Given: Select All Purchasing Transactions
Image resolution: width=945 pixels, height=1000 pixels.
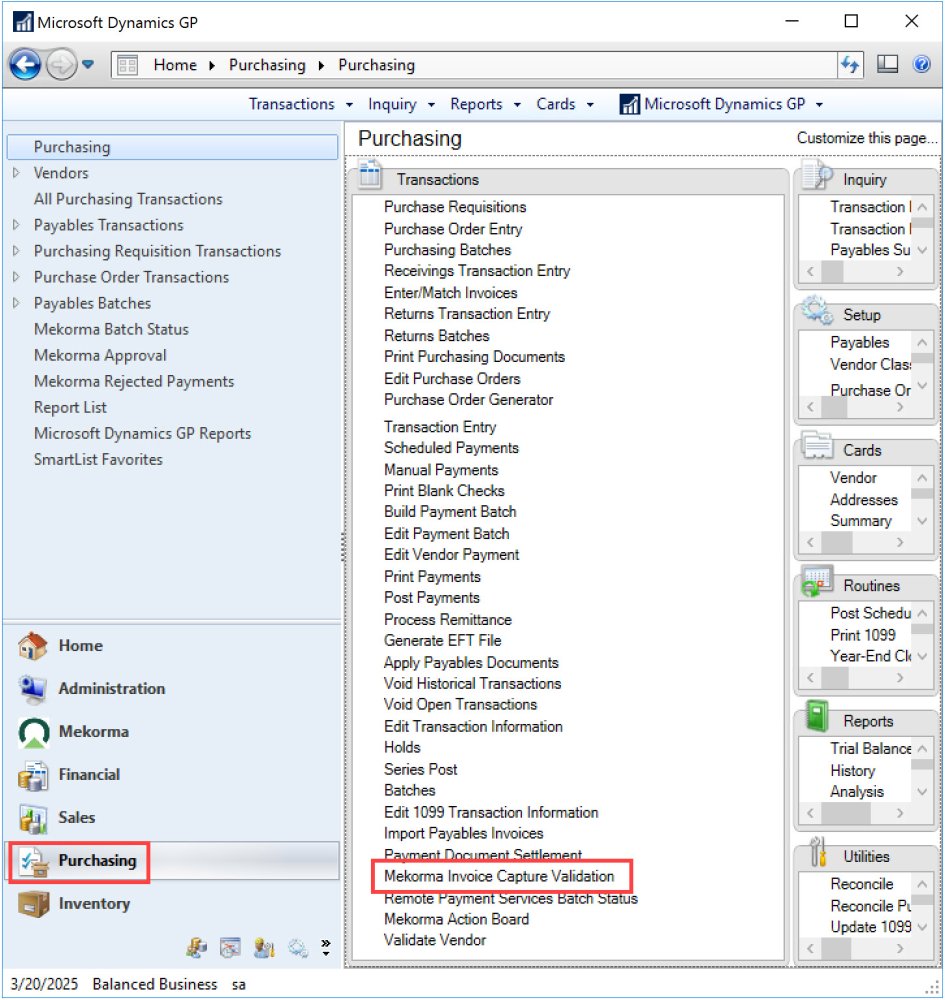Looking at the screenshot, I should [x=128, y=199].
